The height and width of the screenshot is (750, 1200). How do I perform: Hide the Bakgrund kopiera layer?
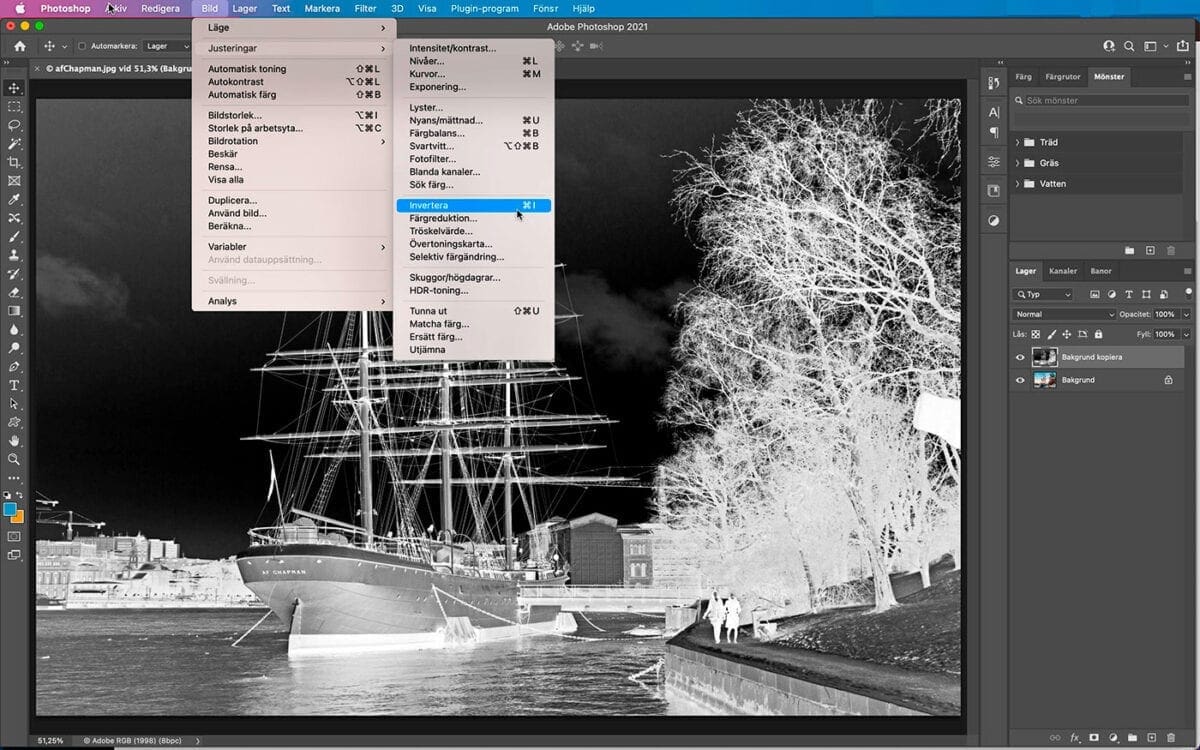1020,357
